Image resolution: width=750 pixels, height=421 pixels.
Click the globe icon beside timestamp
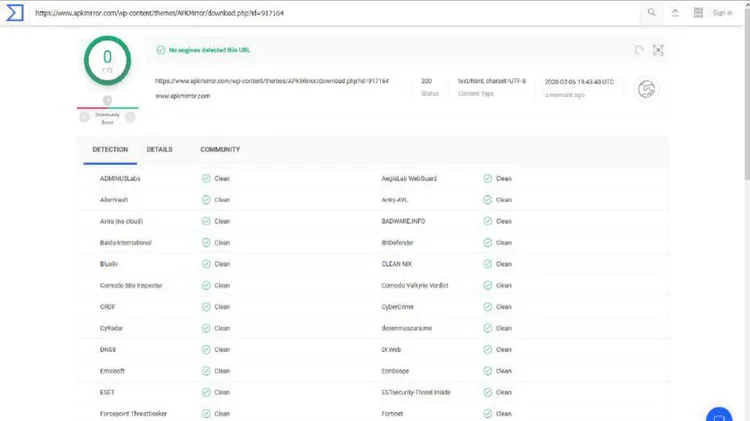click(646, 89)
